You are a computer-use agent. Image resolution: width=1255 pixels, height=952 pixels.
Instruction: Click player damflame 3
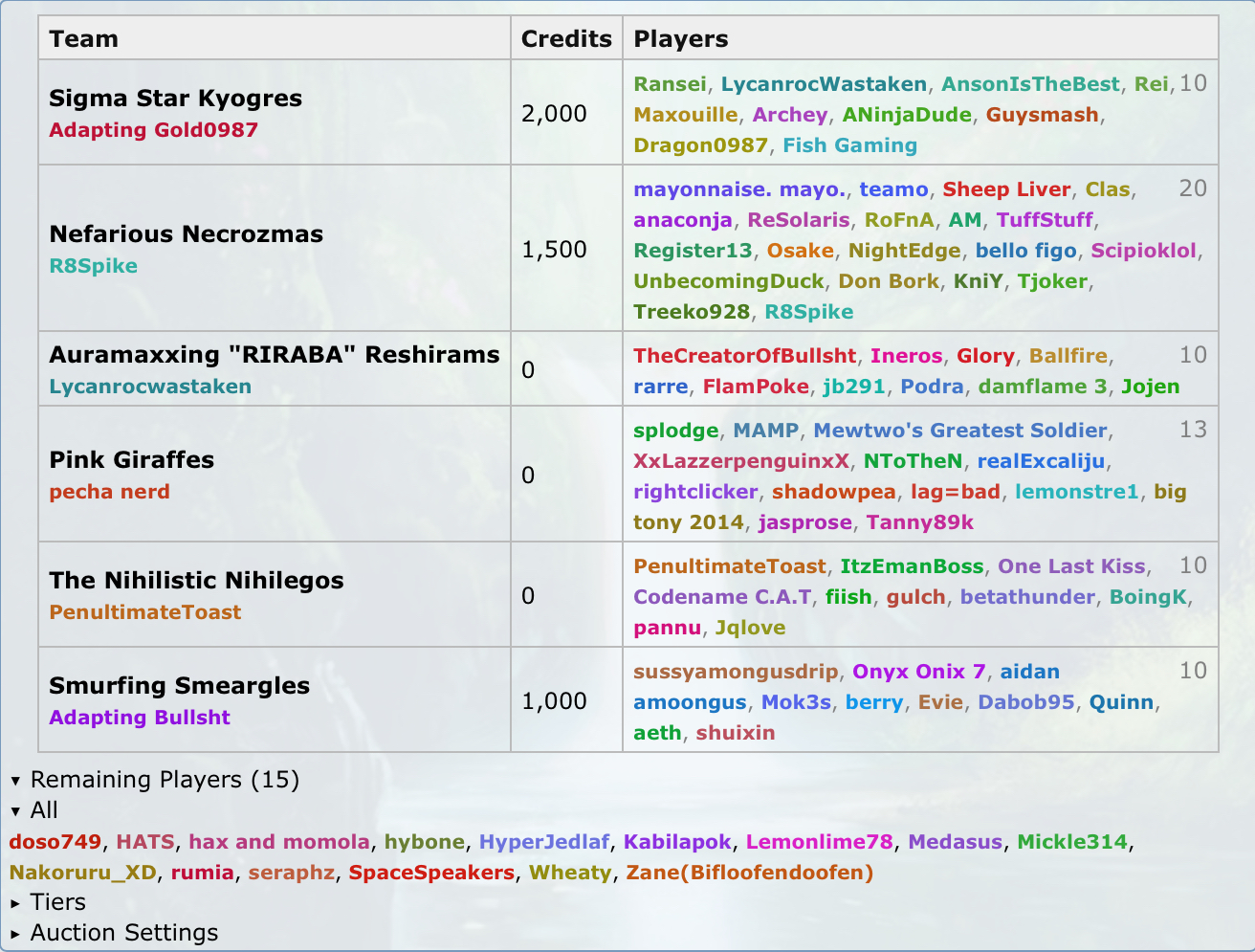pos(1043,387)
